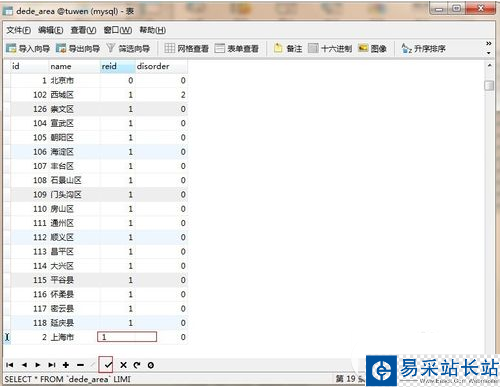Select the 海淀区 name cell
The width and height of the screenshot is (500, 387).
[x=74, y=152]
